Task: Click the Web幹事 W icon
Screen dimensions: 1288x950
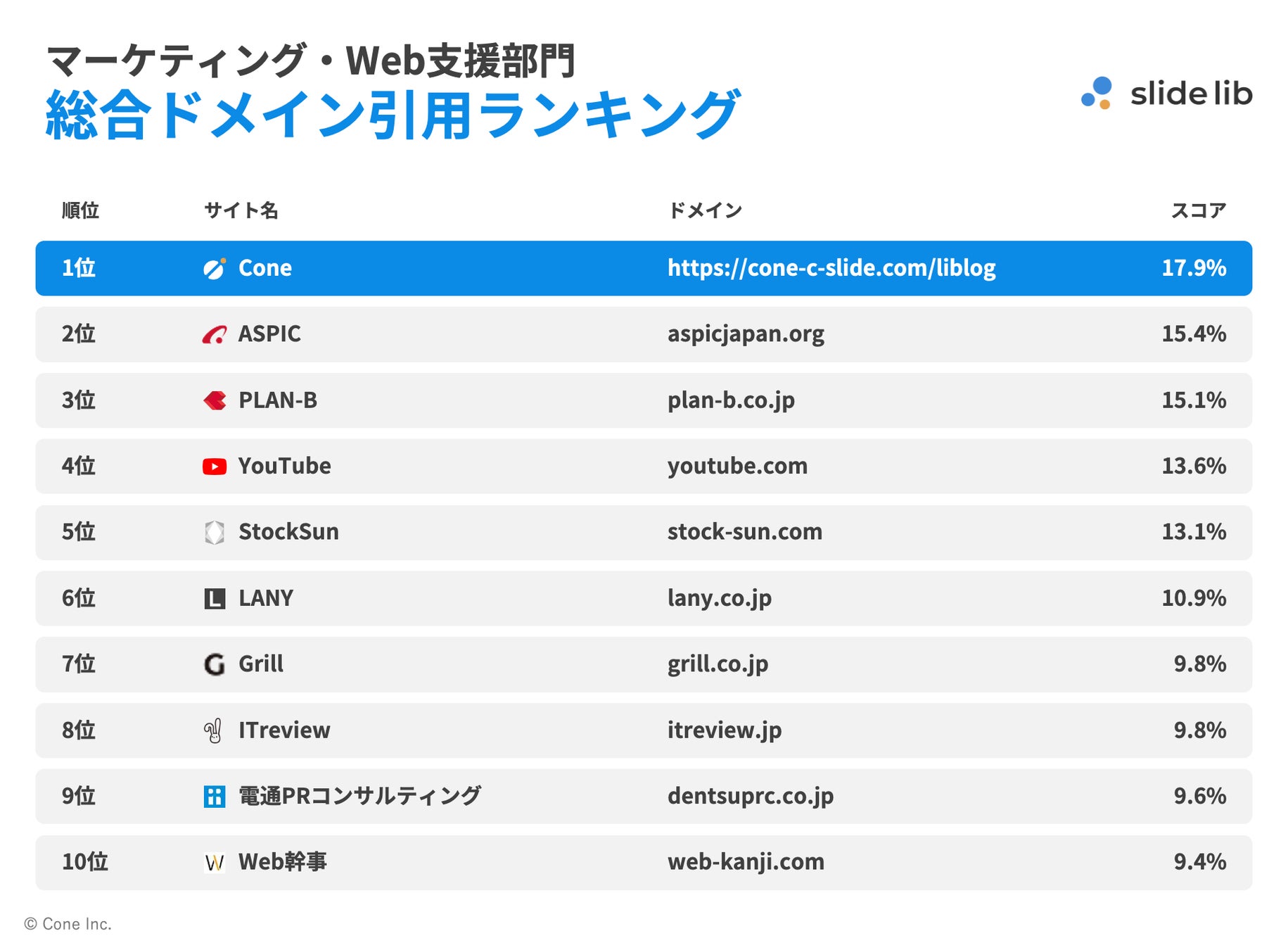Action: [215, 863]
